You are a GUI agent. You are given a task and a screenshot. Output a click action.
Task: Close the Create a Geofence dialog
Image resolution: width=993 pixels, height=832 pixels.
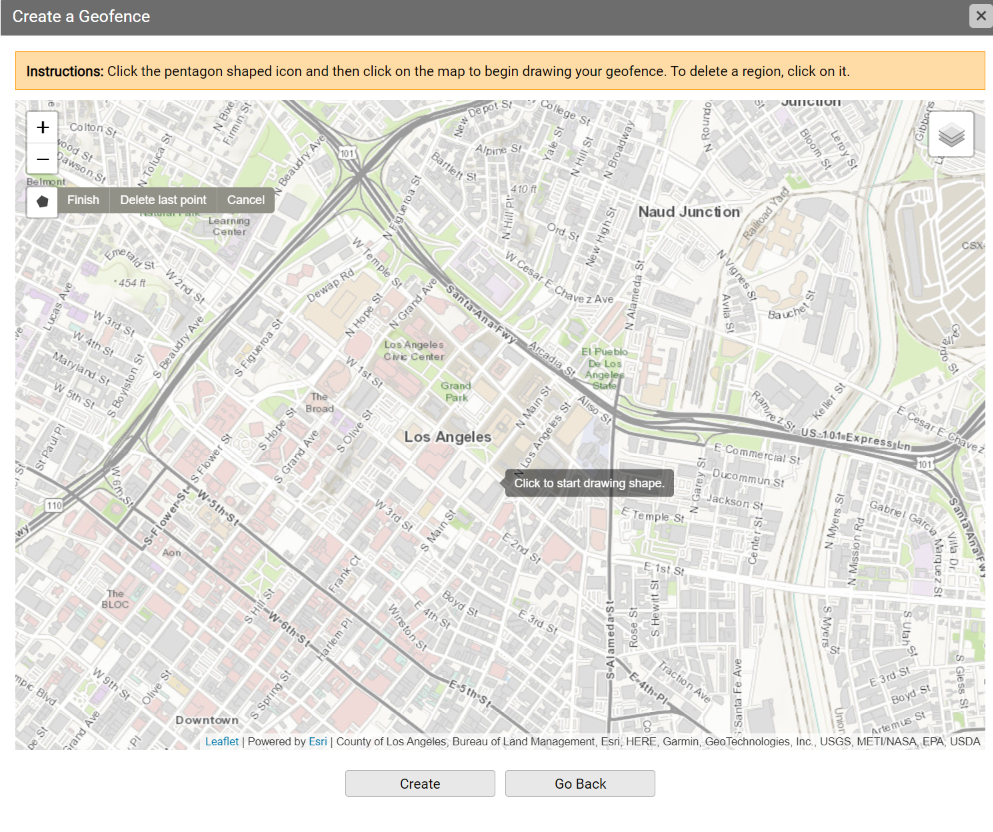(x=980, y=16)
